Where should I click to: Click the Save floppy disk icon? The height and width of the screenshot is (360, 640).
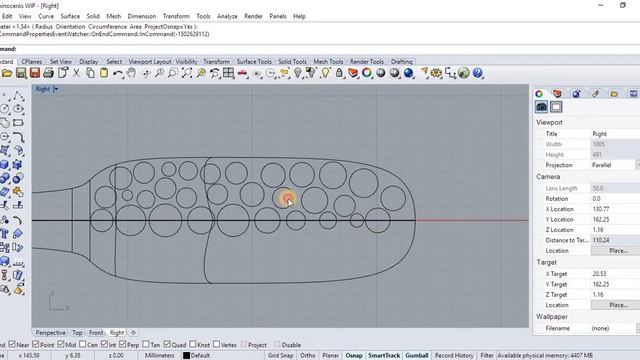21,73
